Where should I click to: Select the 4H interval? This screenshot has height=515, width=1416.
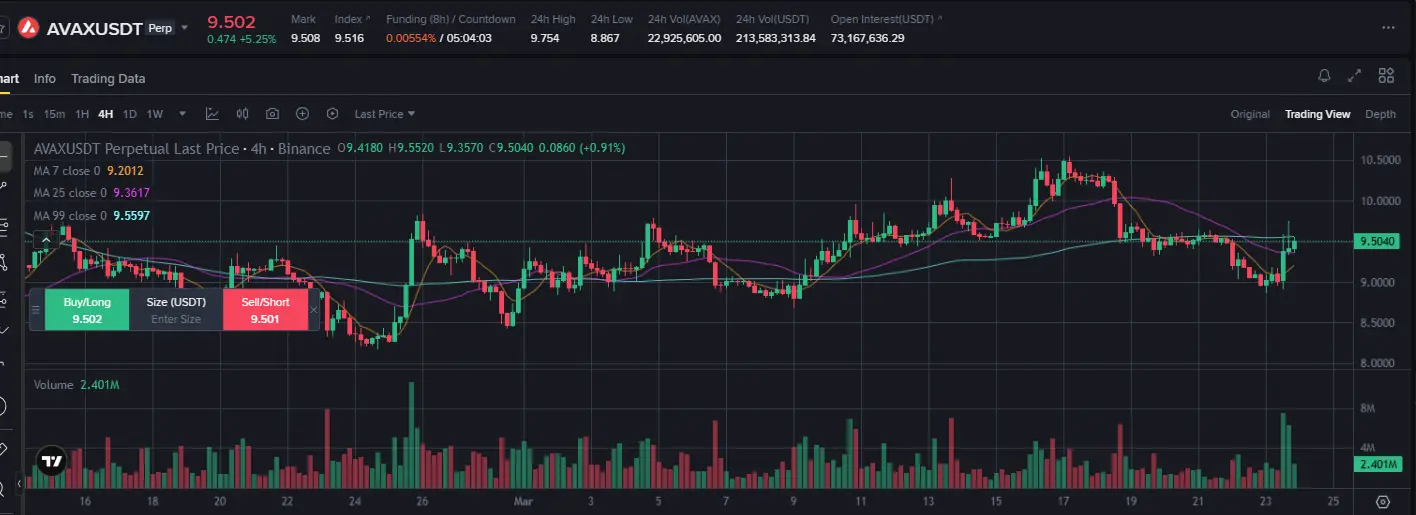[x=105, y=114]
